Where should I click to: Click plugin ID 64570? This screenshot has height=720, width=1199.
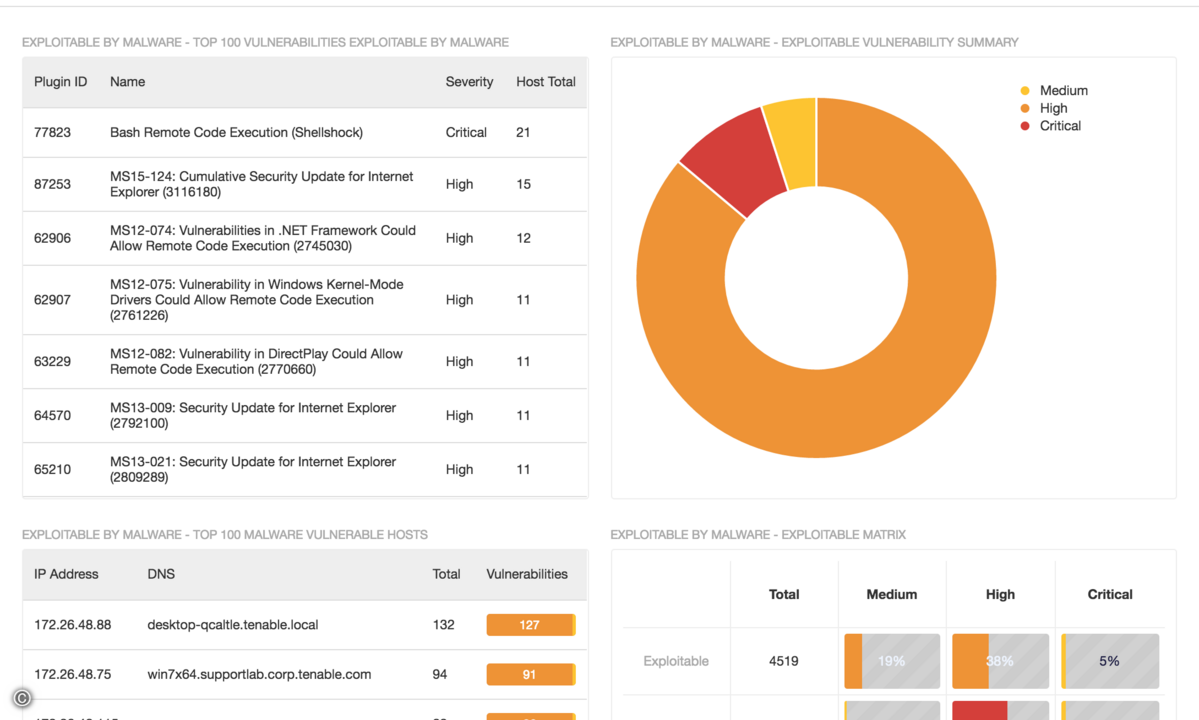coord(52,416)
